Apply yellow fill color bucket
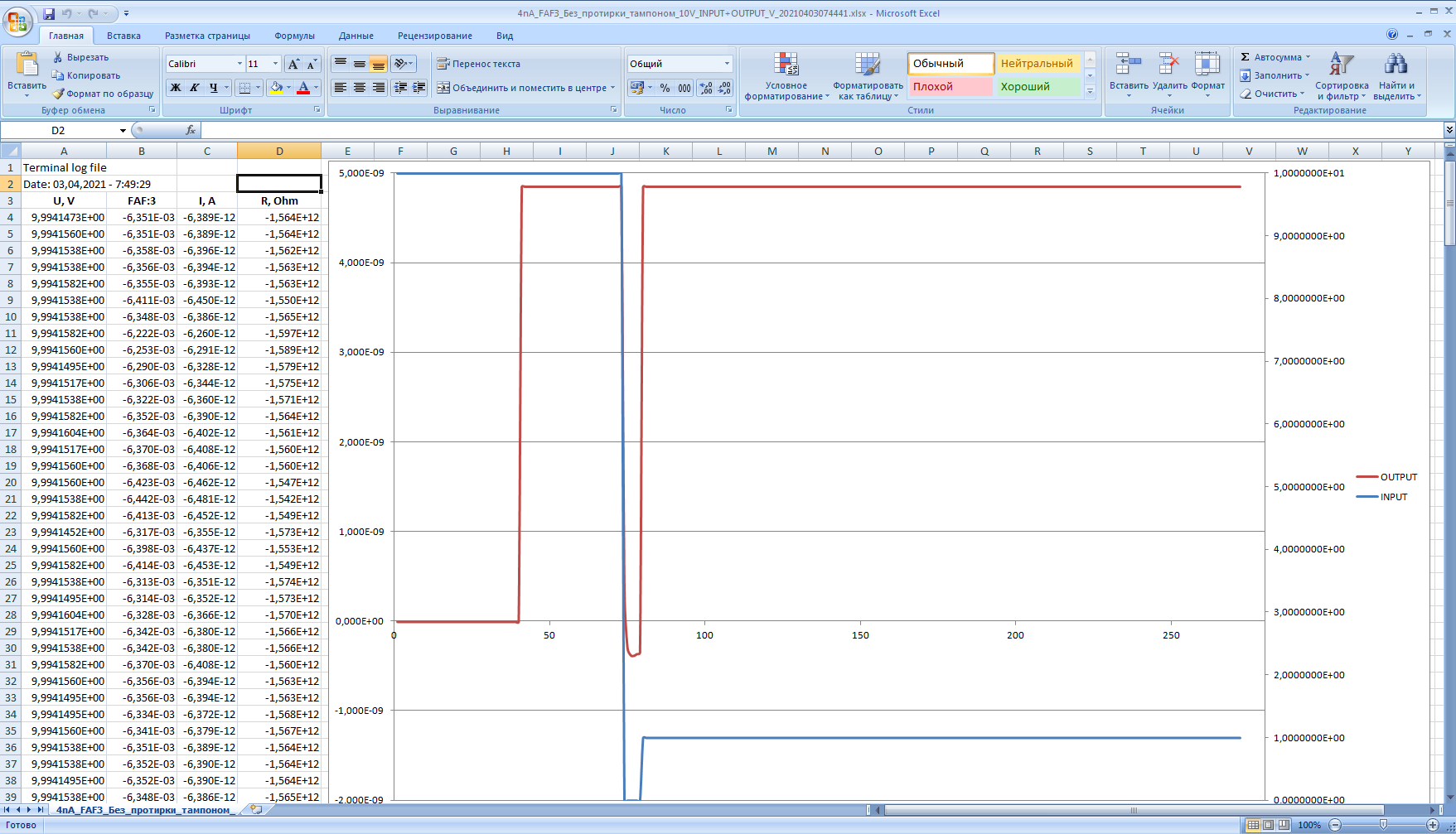The width and height of the screenshot is (1456, 834). [x=277, y=88]
